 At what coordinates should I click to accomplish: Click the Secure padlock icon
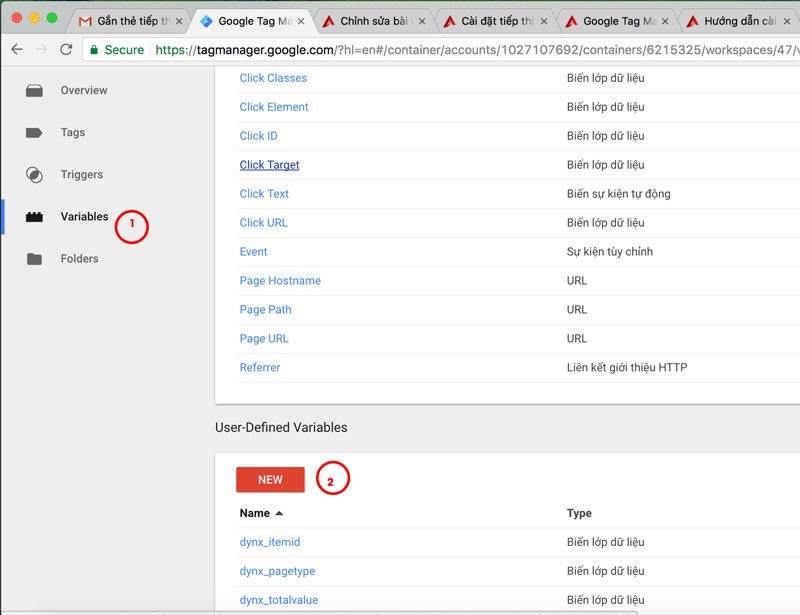click(x=94, y=50)
